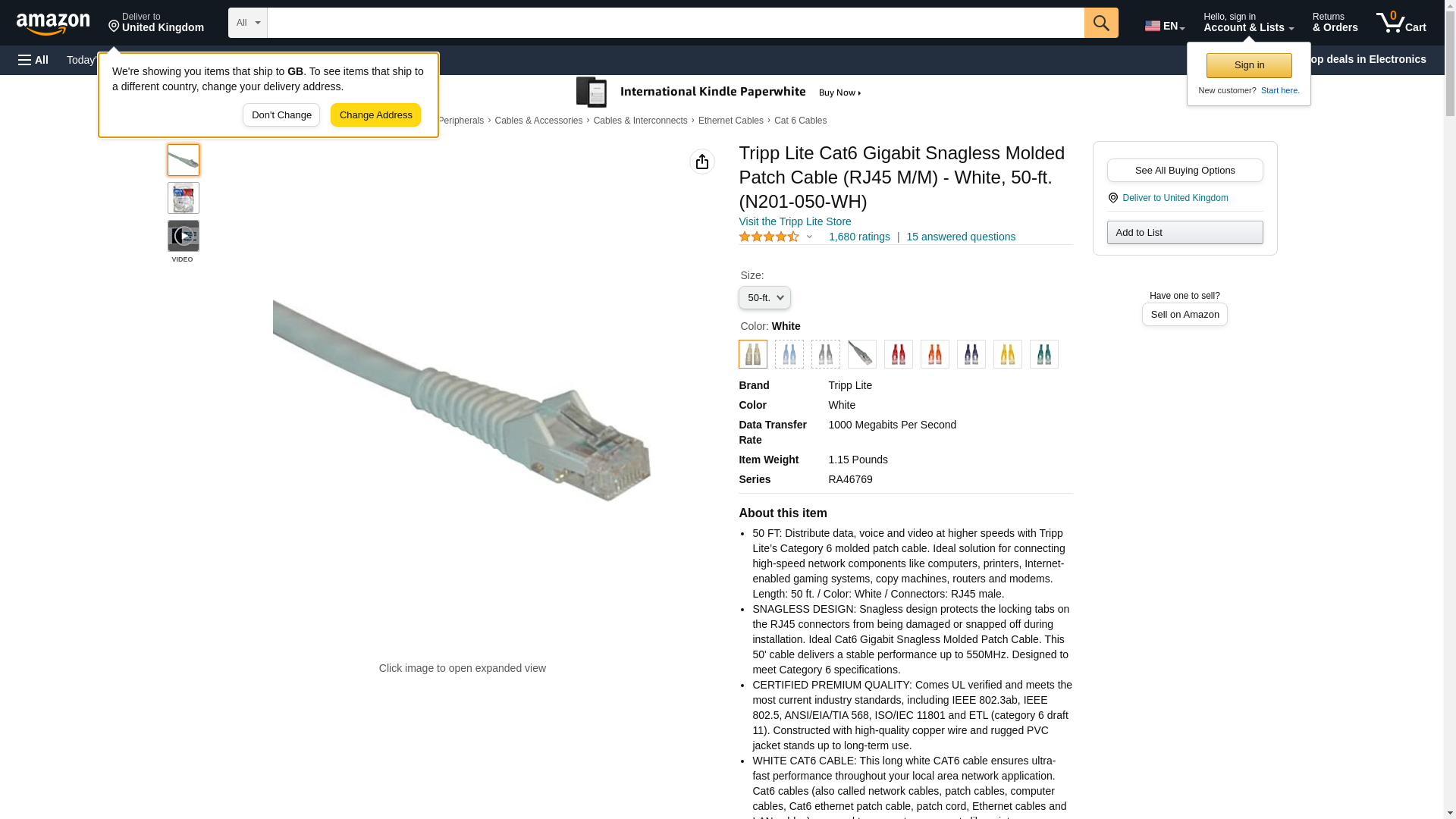
Task: Click the Amazon logo
Action: point(53,24)
